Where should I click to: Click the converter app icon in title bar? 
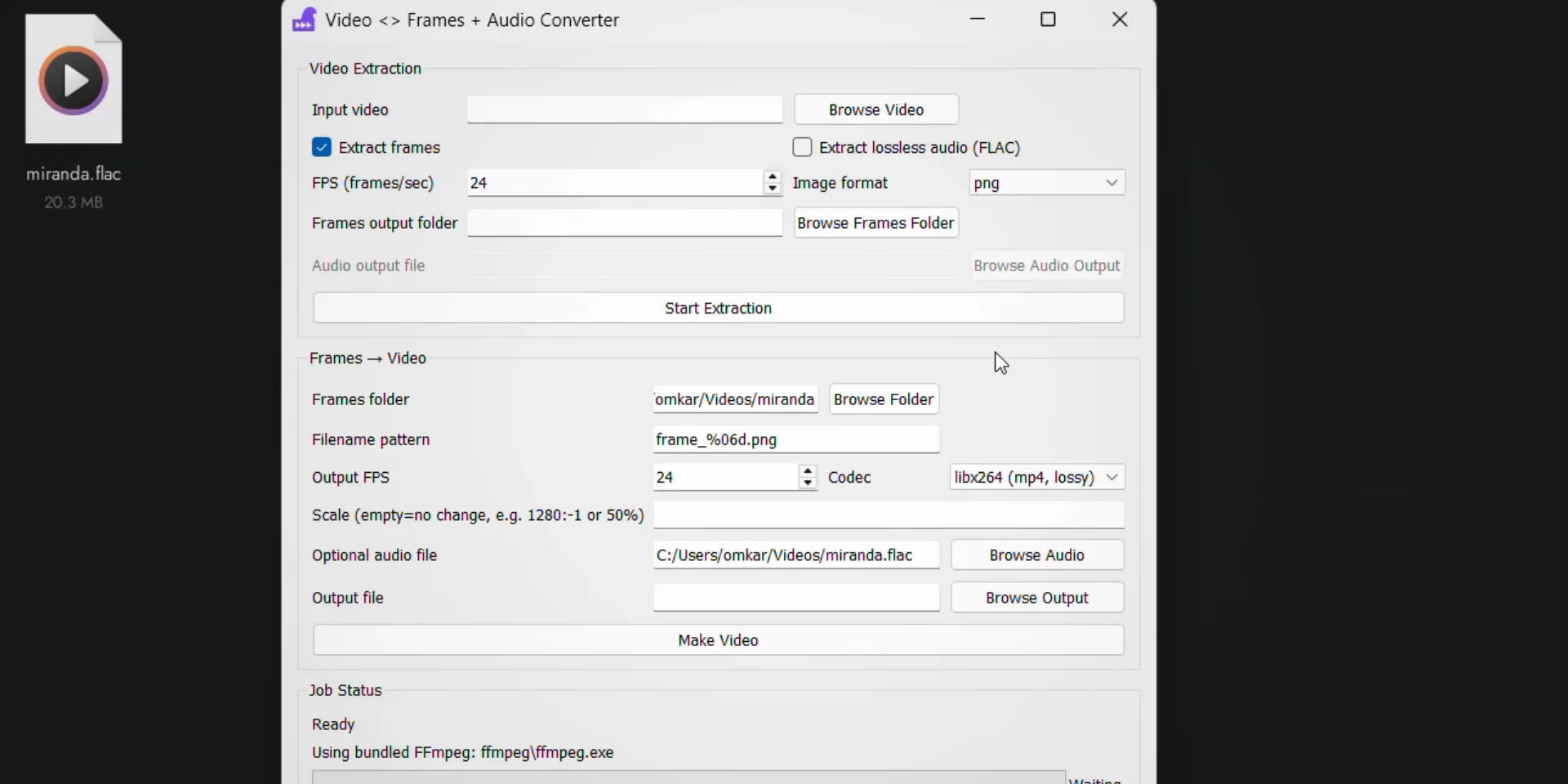tap(305, 20)
